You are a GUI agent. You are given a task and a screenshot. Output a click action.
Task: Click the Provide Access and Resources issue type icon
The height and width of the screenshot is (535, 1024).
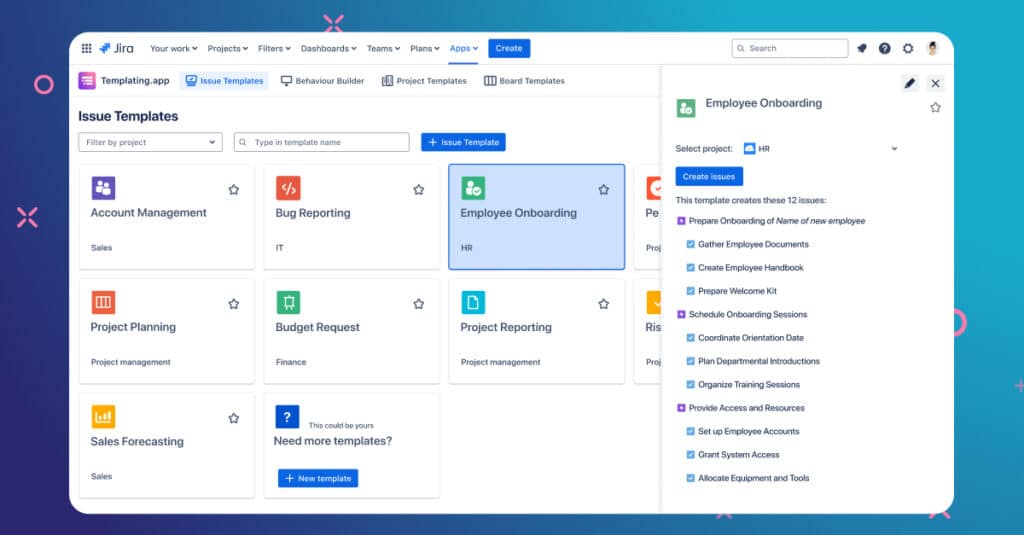(681, 408)
